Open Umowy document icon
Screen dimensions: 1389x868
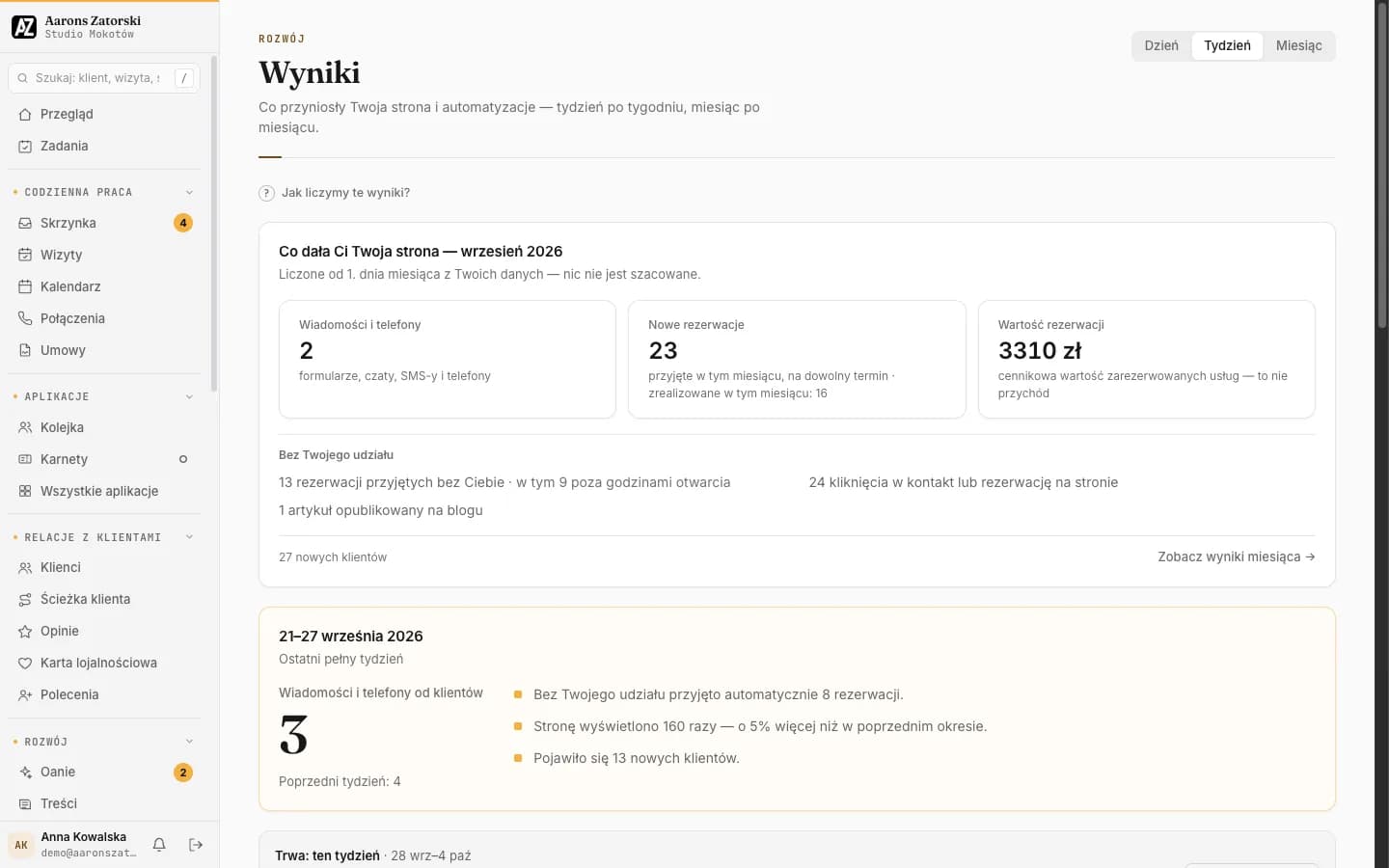pos(25,350)
